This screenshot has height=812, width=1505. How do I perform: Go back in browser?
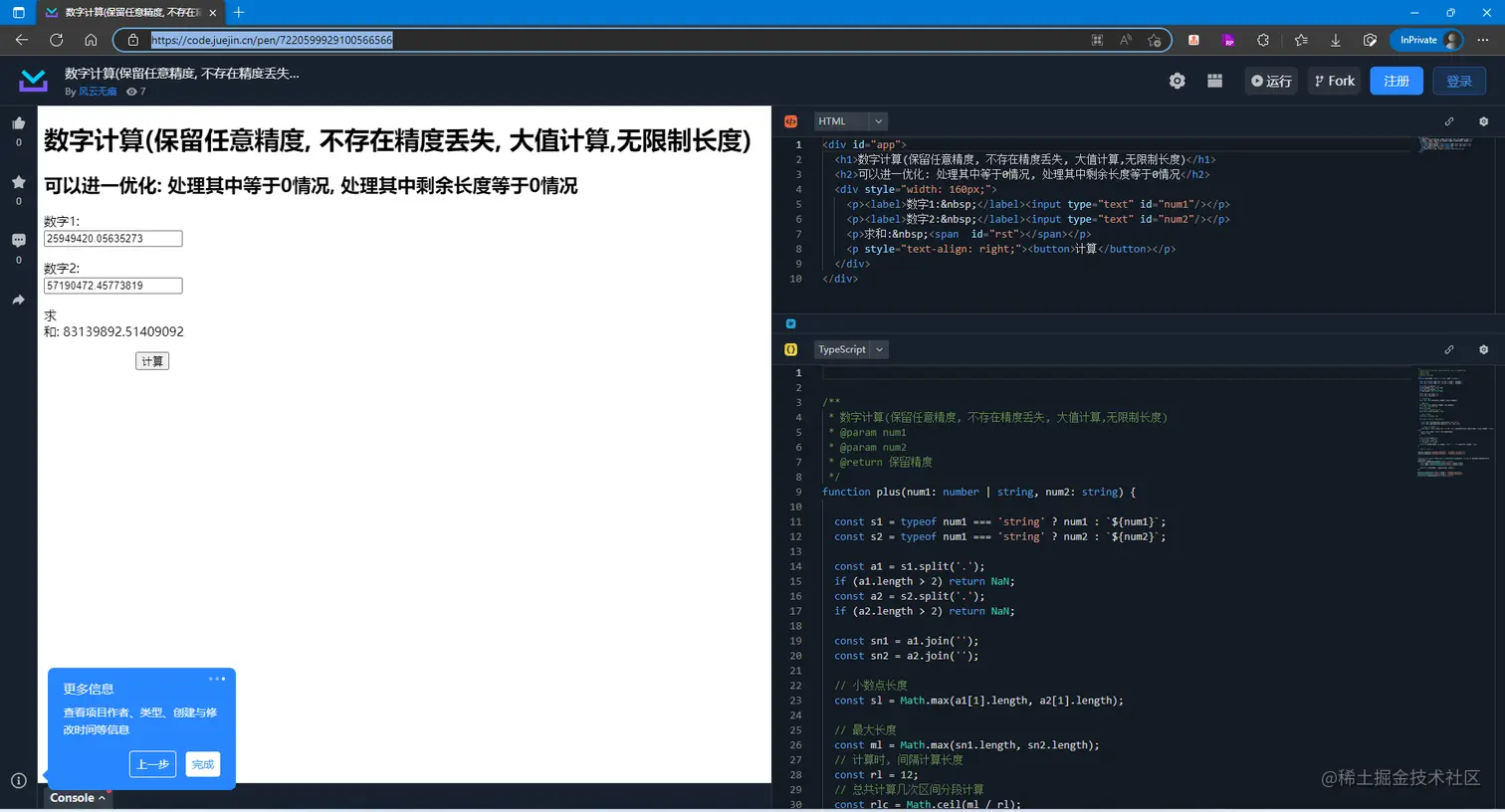click(21, 40)
